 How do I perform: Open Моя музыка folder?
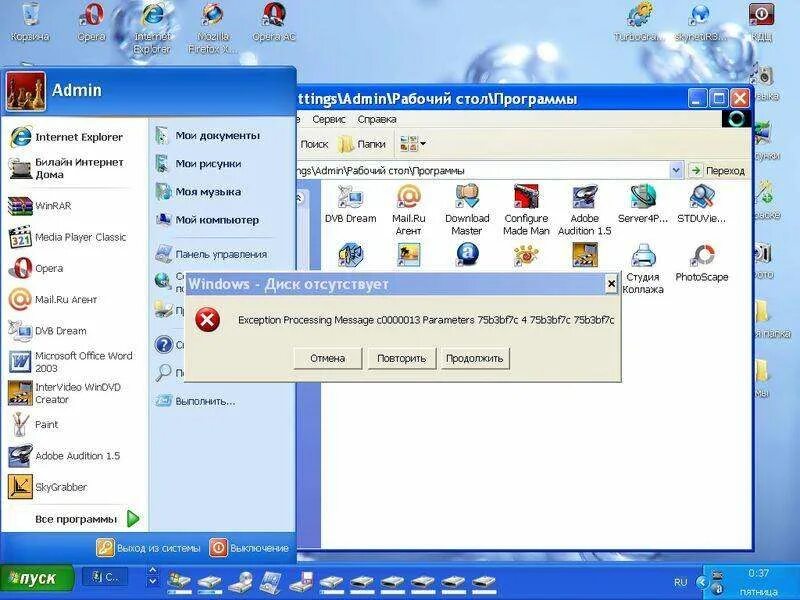pyautogui.click(x=198, y=192)
